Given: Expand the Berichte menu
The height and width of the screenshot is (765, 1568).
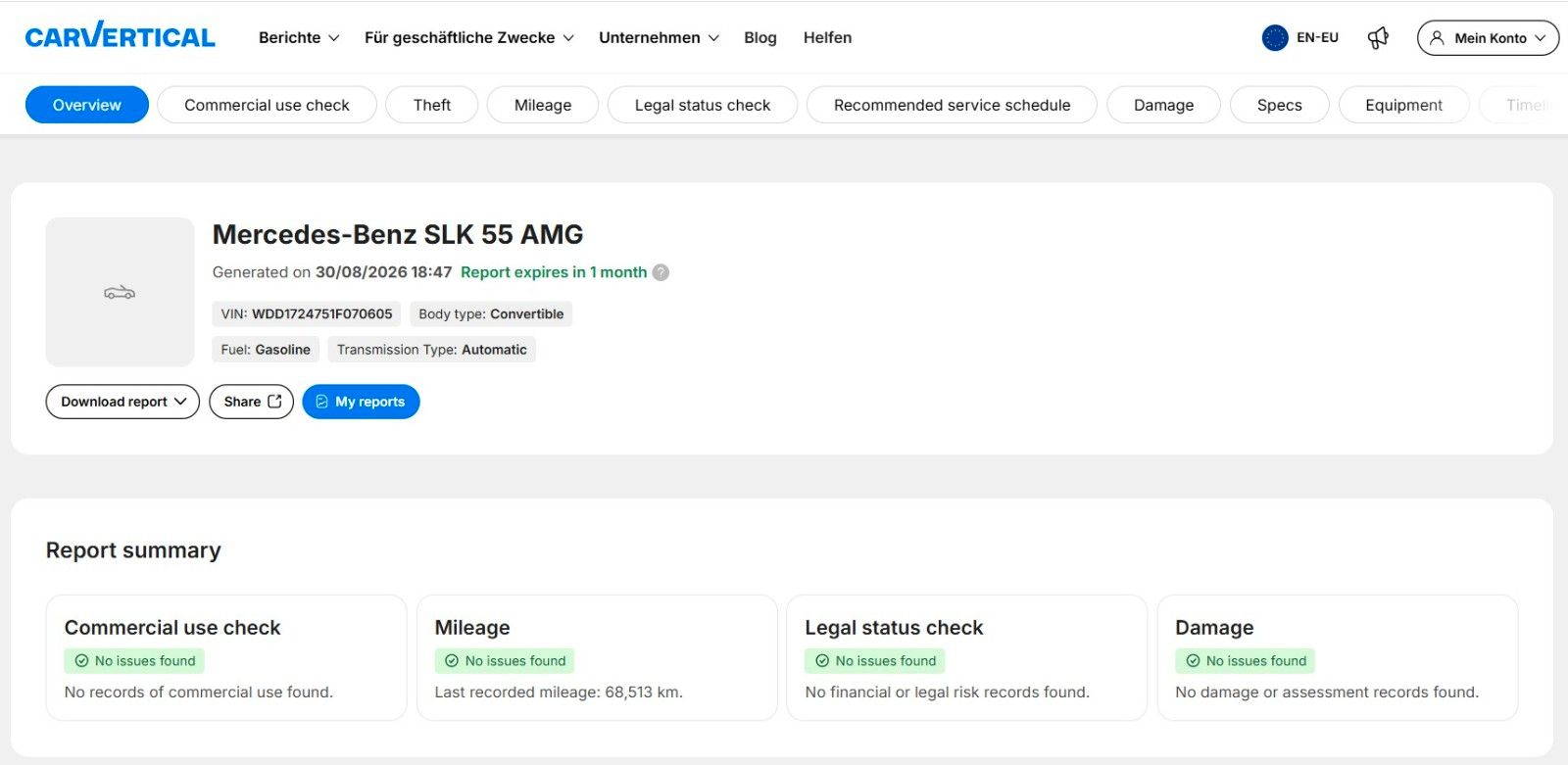Looking at the screenshot, I should [x=299, y=37].
